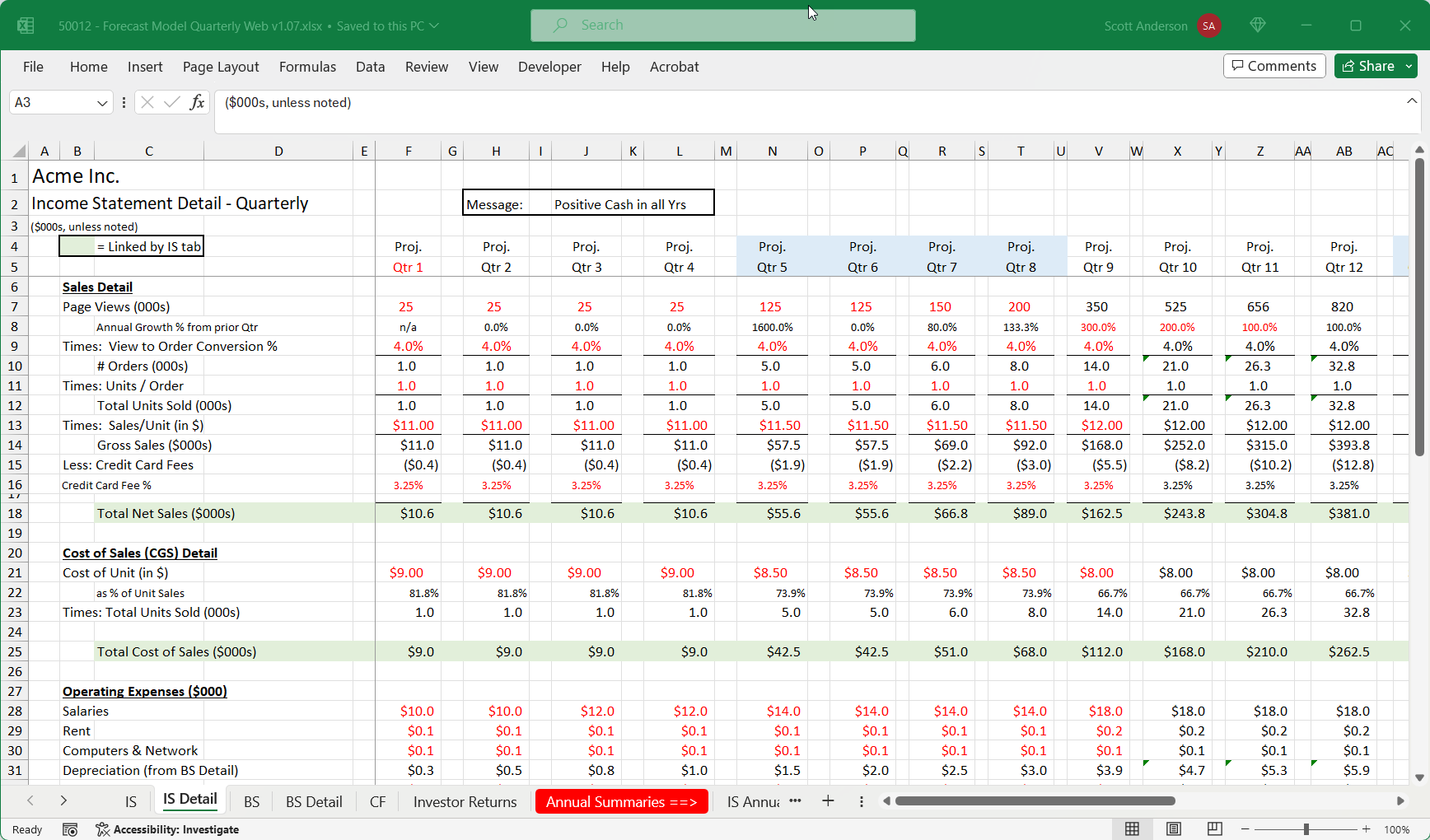Select Qtr 1 header cell
The image size is (1430, 840).
(x=408, y=267)
